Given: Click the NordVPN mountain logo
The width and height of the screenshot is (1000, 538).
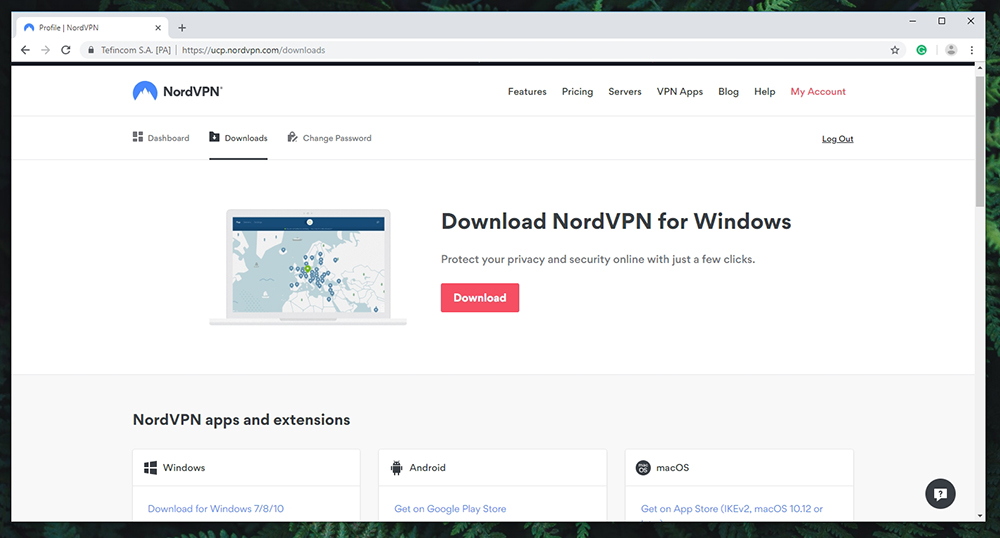Looking at the screenshot, I should pos(145,91).
